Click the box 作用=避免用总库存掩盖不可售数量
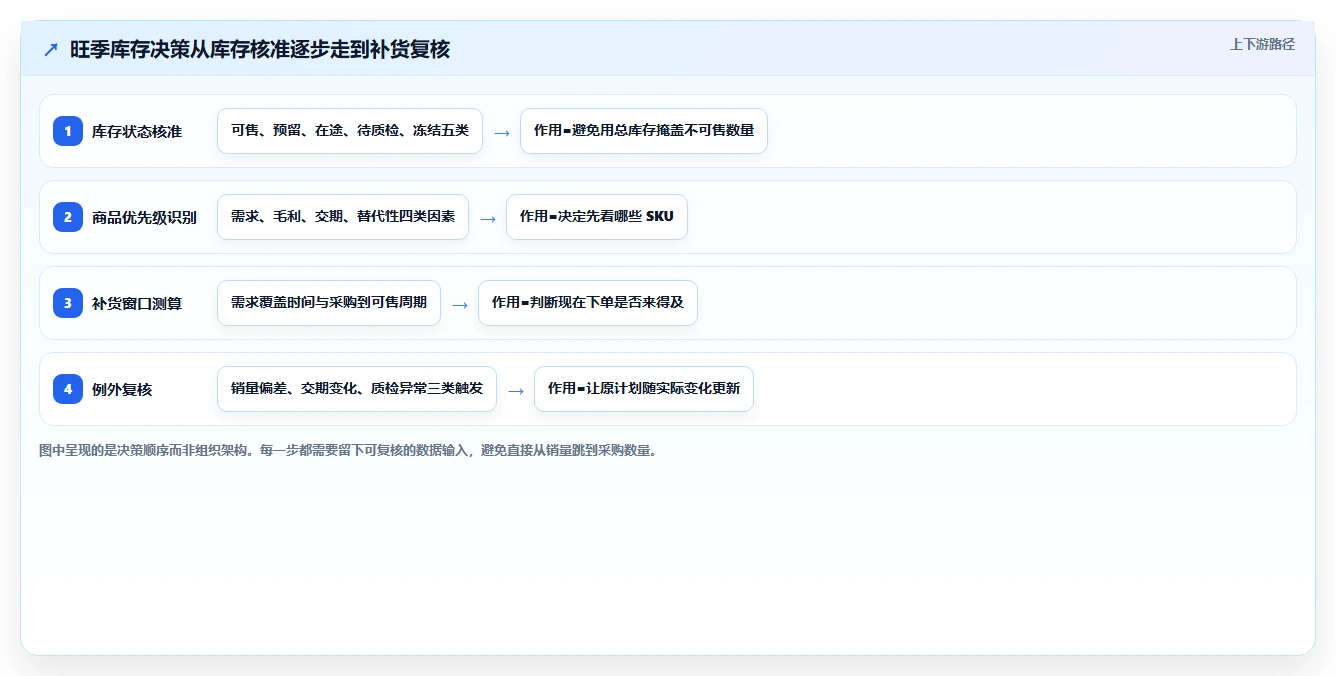This screenshot has width=1336, height=676. point(644,131)
